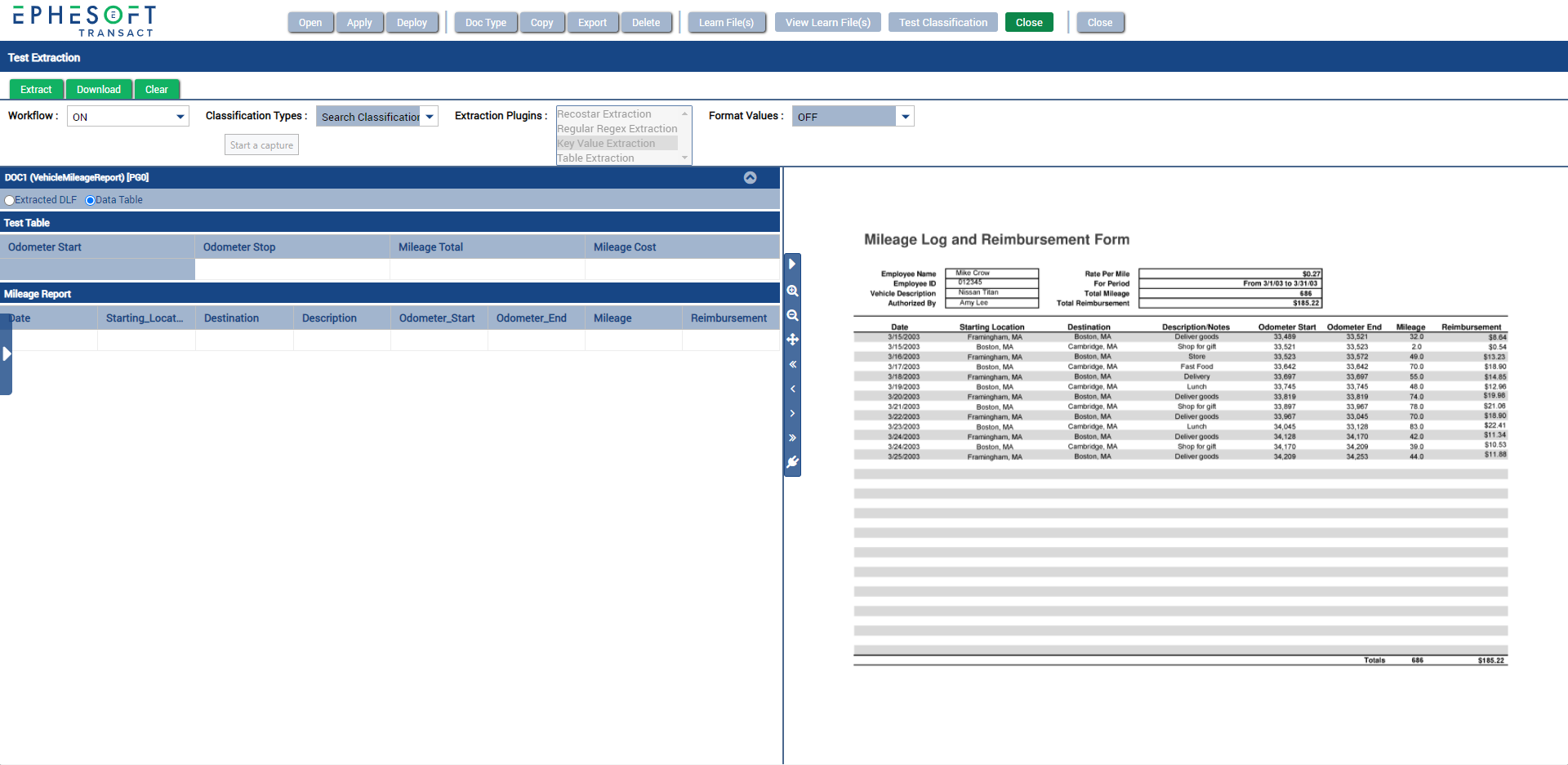Viewport: 1568px width, 765px height.
Task: Click Mileage column header in Mileage Report
Action: (x=634, y=318)
